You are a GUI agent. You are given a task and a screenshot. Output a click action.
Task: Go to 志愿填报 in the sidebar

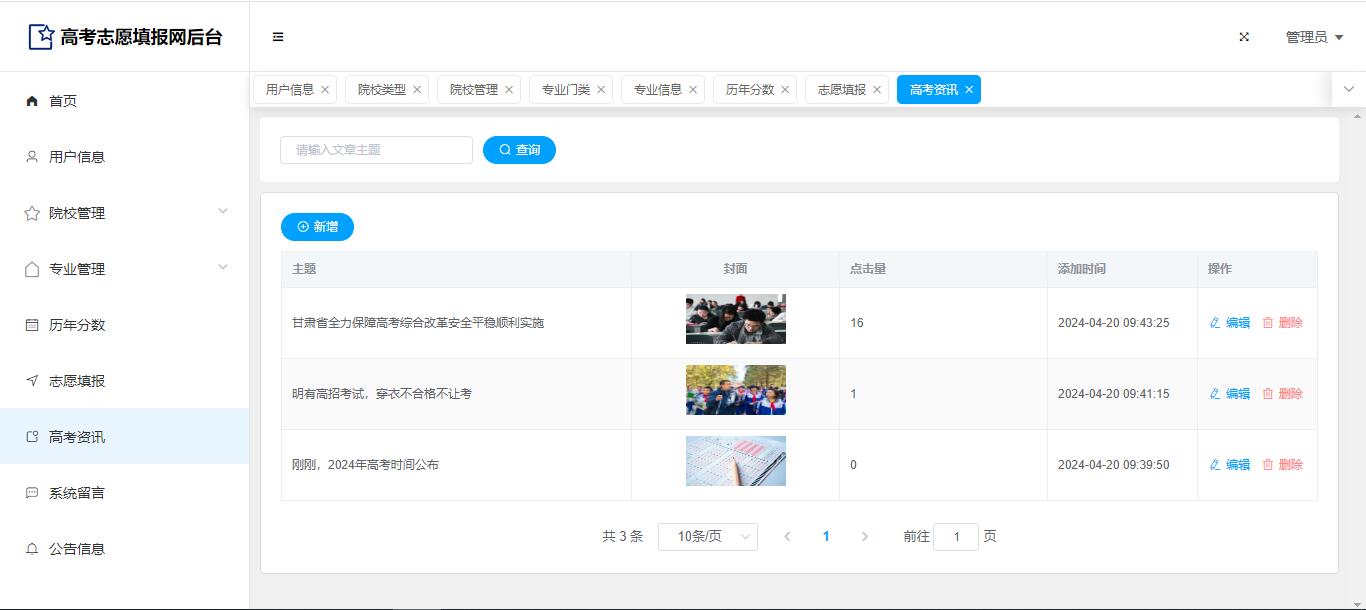pyautogui.click(x=77, y=381)
